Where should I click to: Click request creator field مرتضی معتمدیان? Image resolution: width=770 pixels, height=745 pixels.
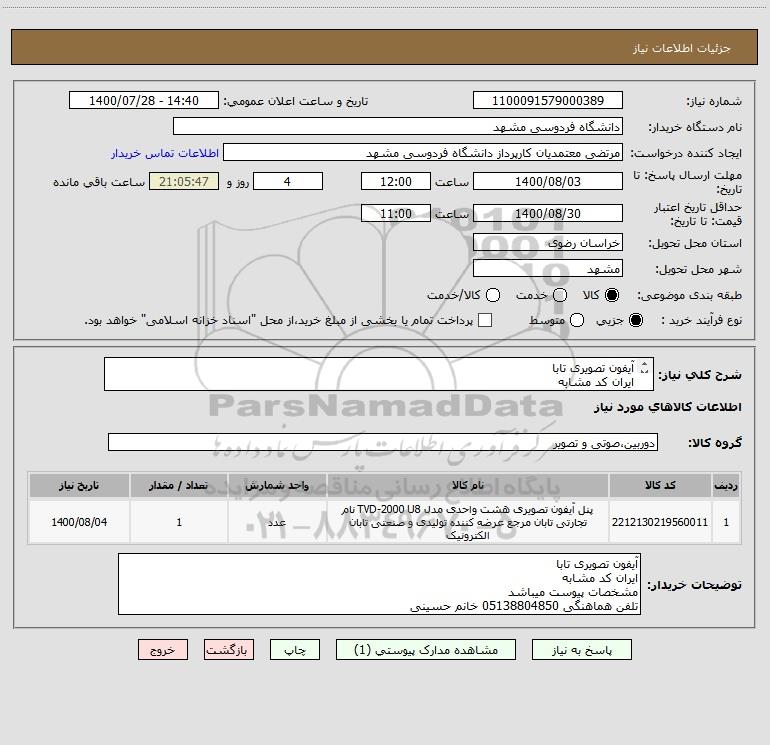(x=423, y=152)
